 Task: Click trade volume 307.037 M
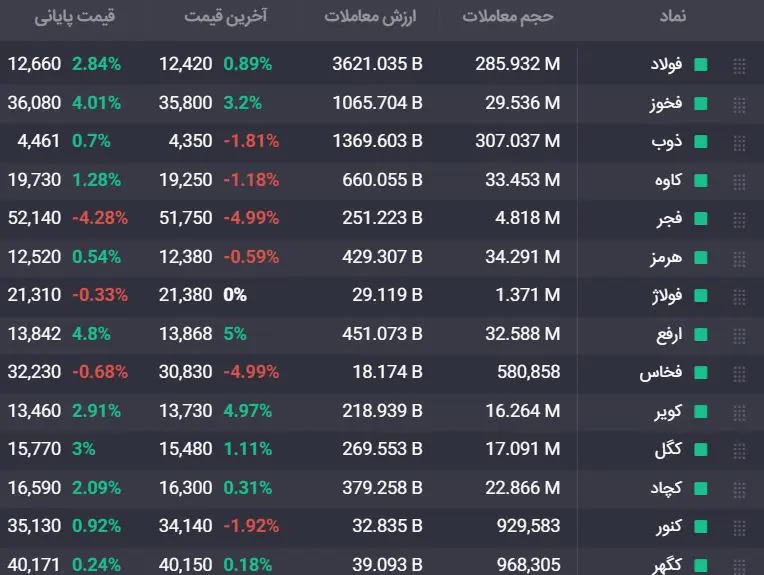pyautogui.click(x=517, y=141)
